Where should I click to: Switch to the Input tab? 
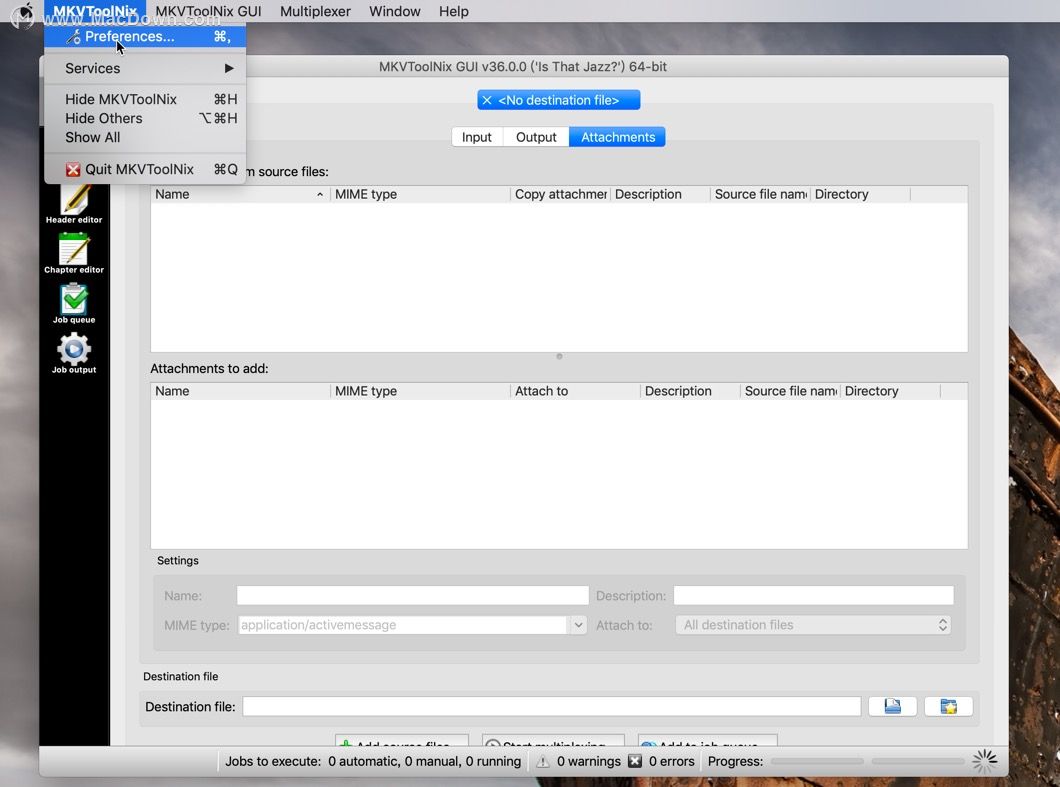[477, 137]
